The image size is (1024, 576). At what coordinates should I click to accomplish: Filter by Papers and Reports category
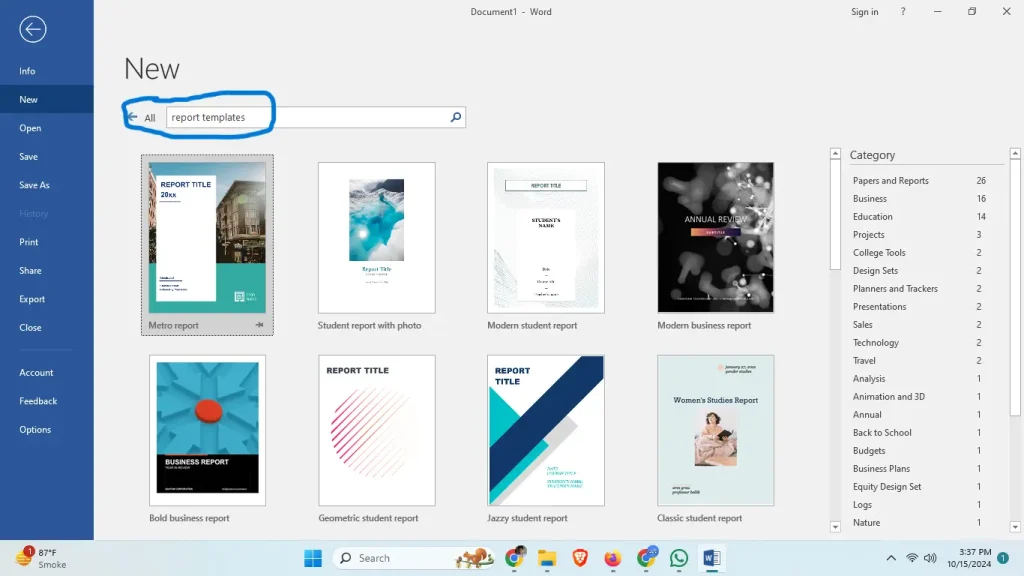(919, 180)
